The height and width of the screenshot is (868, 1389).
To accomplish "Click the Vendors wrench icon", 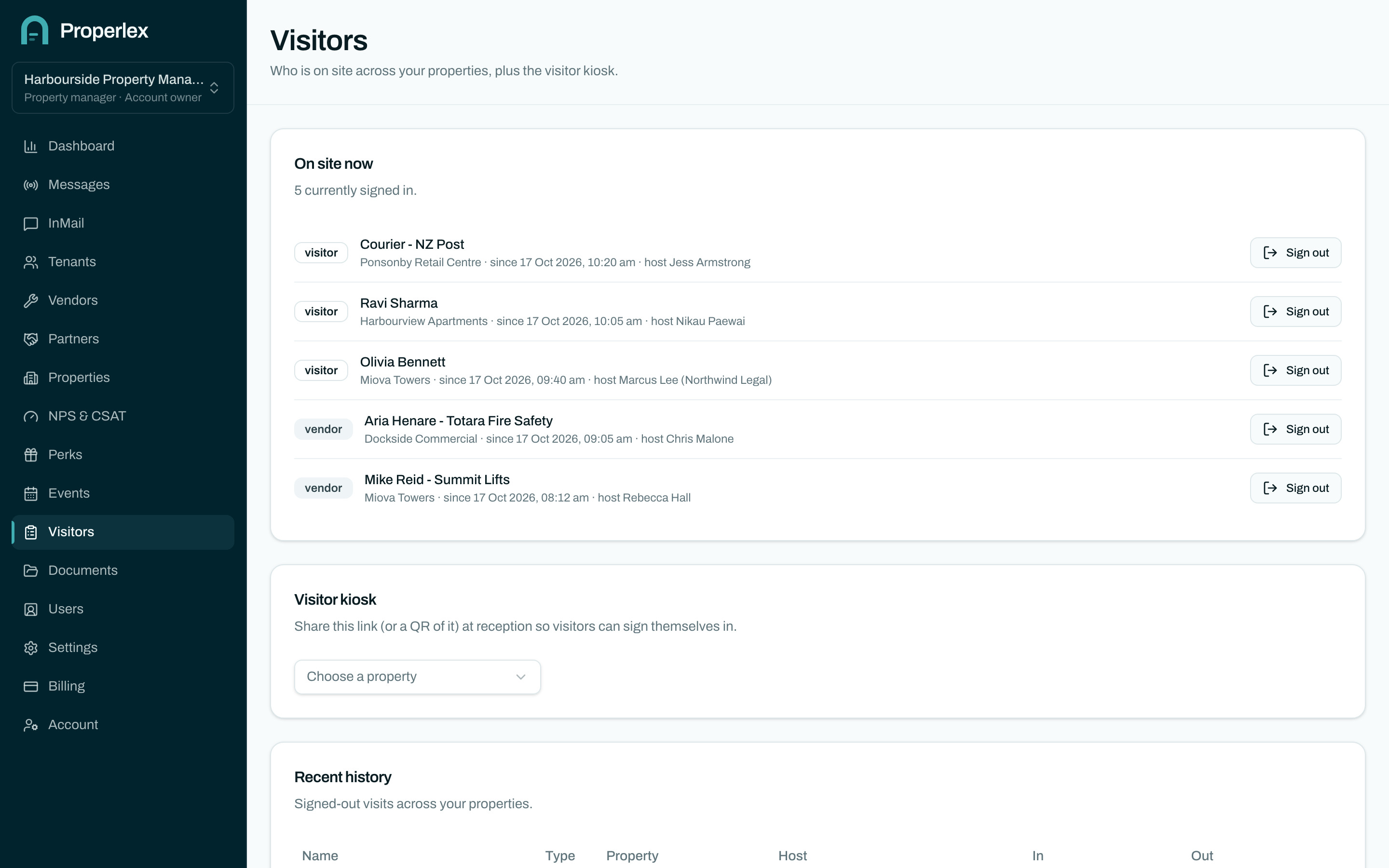I will point(31,300).
